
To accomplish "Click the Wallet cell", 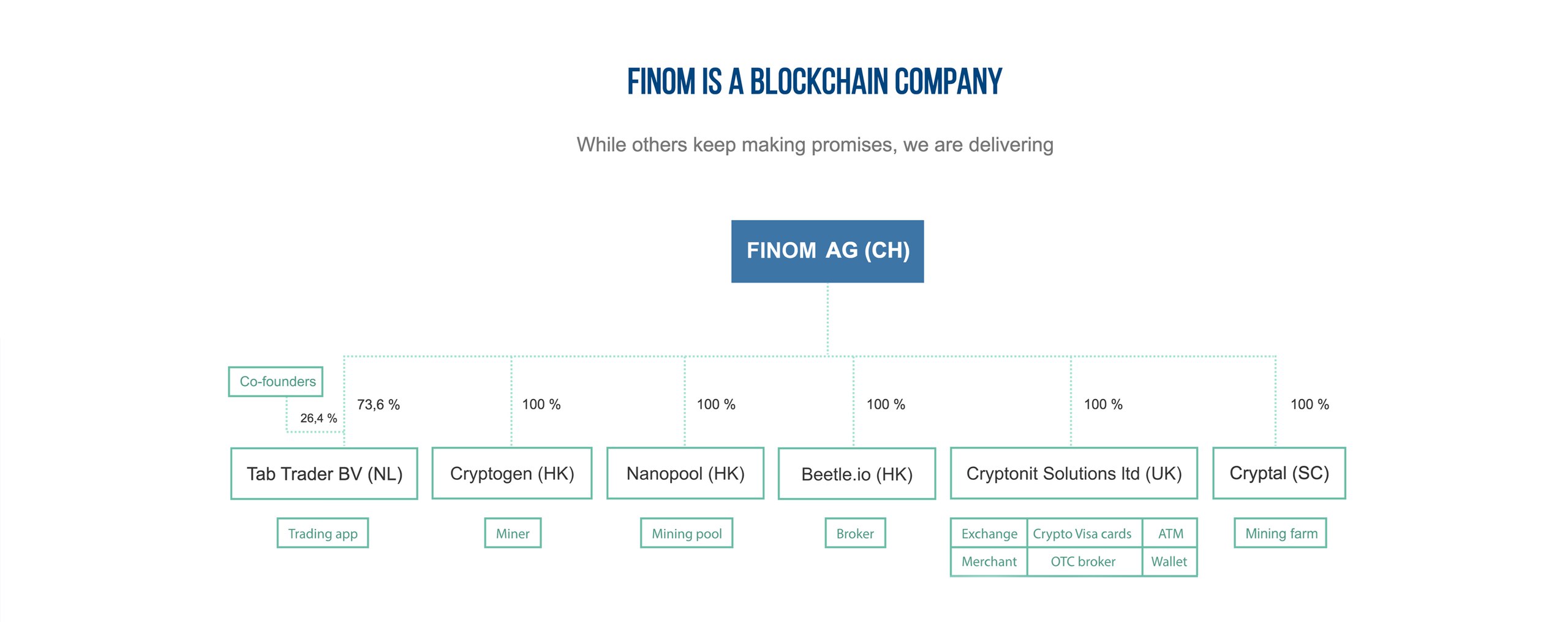I will [1170, 561].
